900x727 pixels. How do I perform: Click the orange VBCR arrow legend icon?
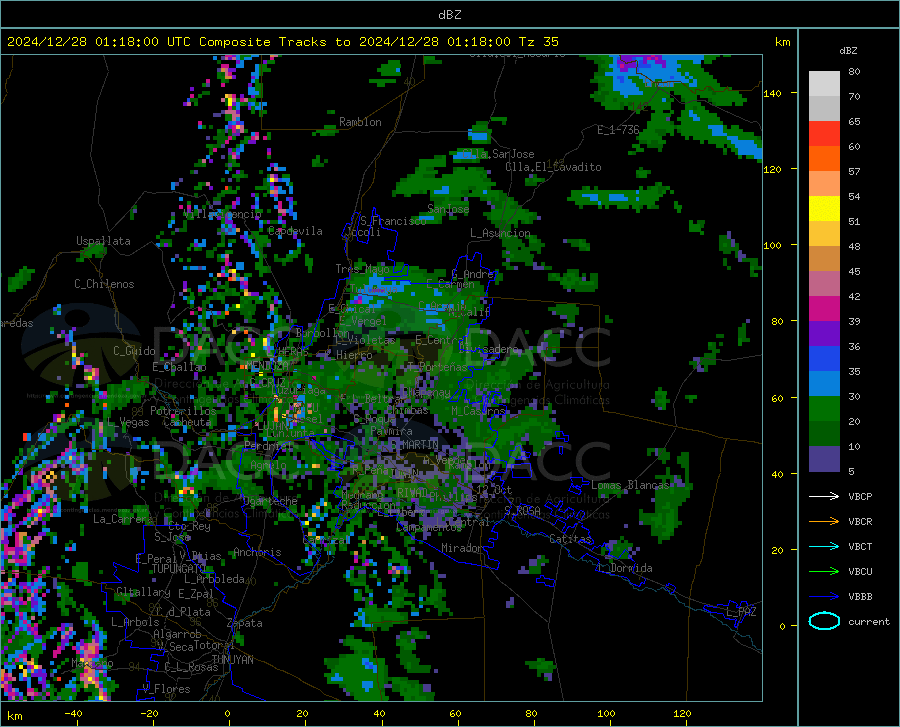coord(824,521)
